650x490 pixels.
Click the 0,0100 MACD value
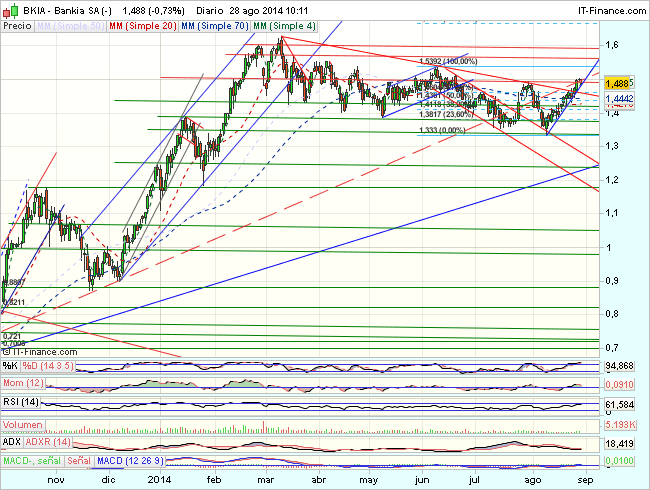(x=619, y=461)
